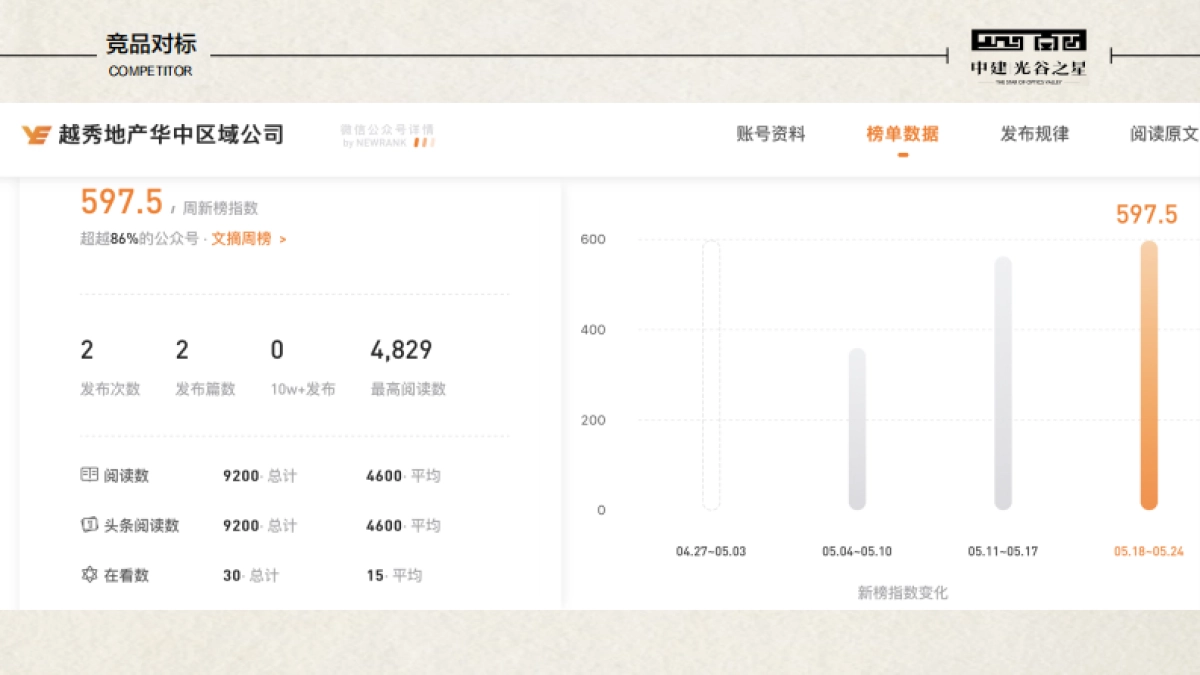The image size is (1200, 675).
Task: Click the 头条阅读数 icon
Action: point(89,525)
